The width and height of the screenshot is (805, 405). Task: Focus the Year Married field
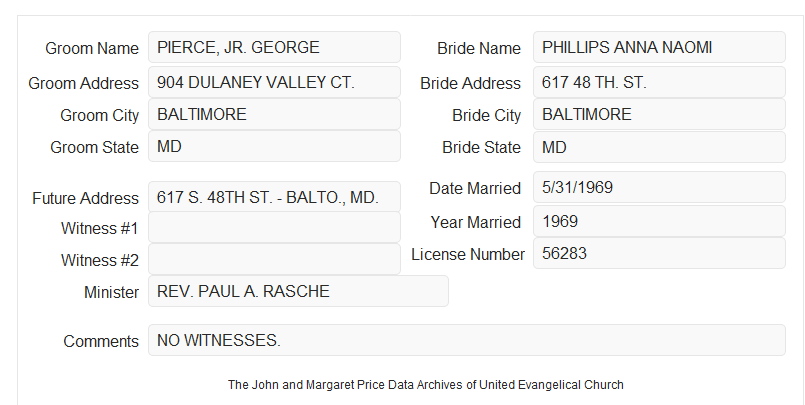coord(659,221)
